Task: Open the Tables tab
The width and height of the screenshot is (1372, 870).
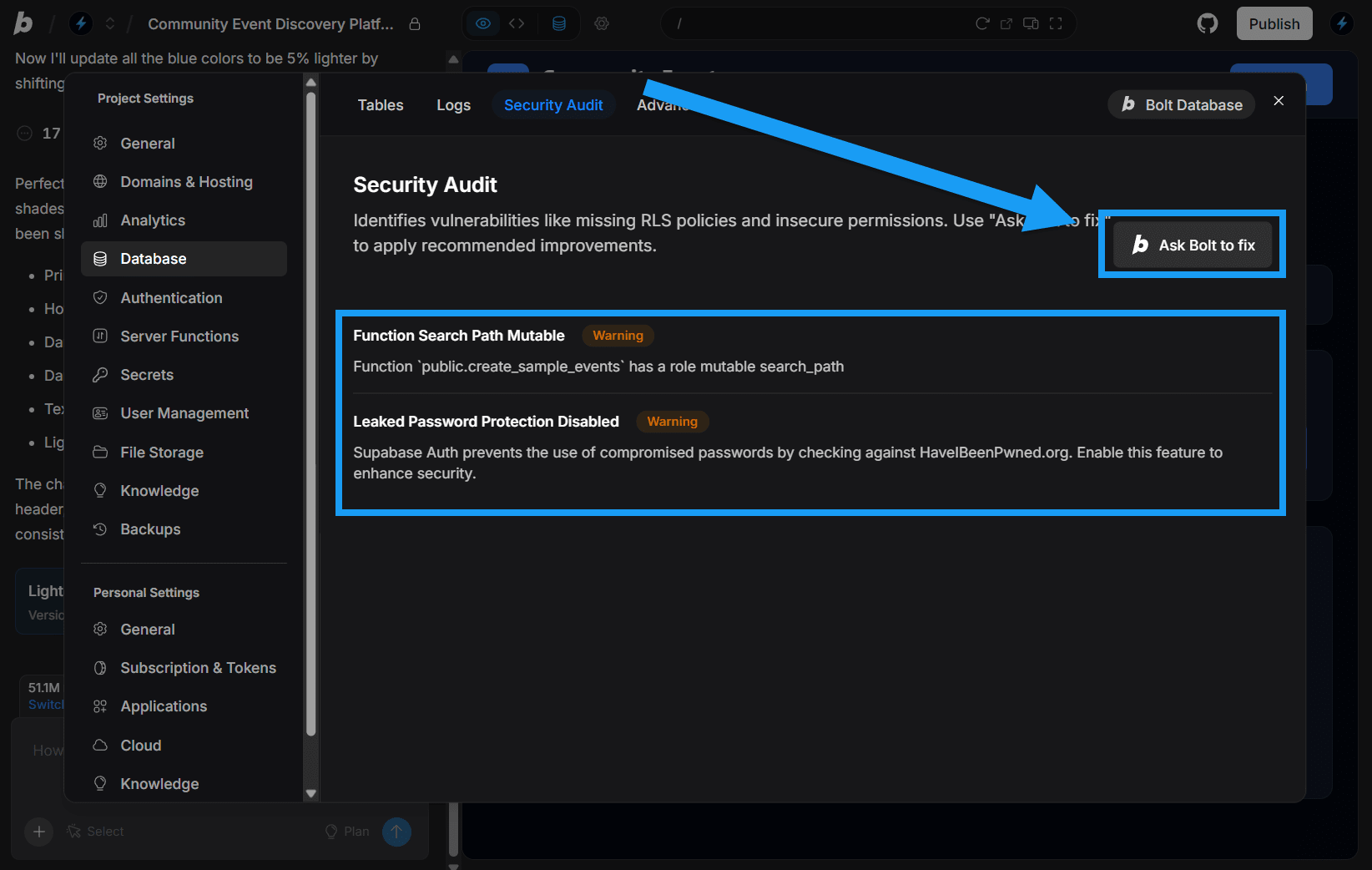Action: [x=380, y=104]
